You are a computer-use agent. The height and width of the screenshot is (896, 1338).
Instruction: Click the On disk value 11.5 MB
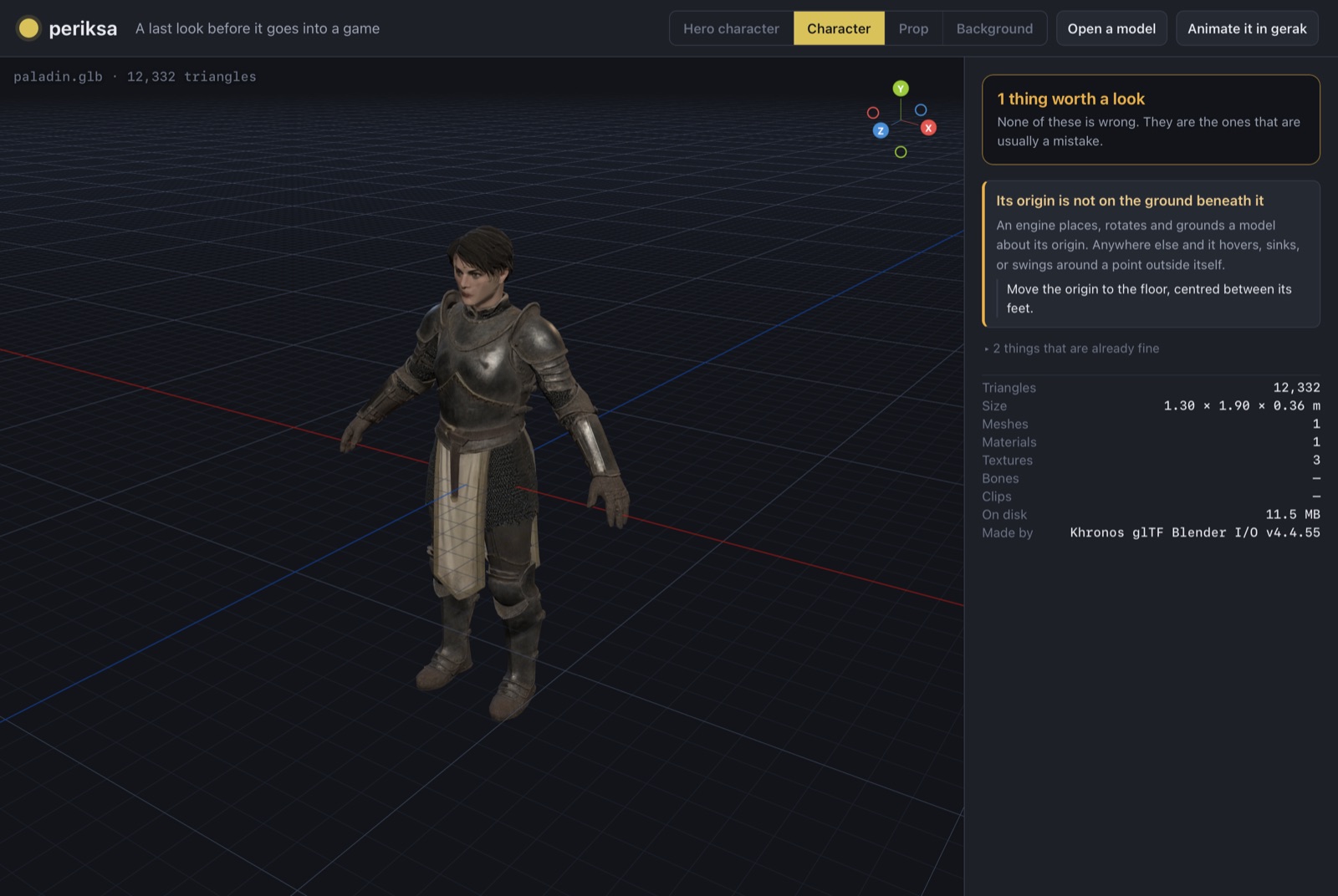(x=1293, y=515)
